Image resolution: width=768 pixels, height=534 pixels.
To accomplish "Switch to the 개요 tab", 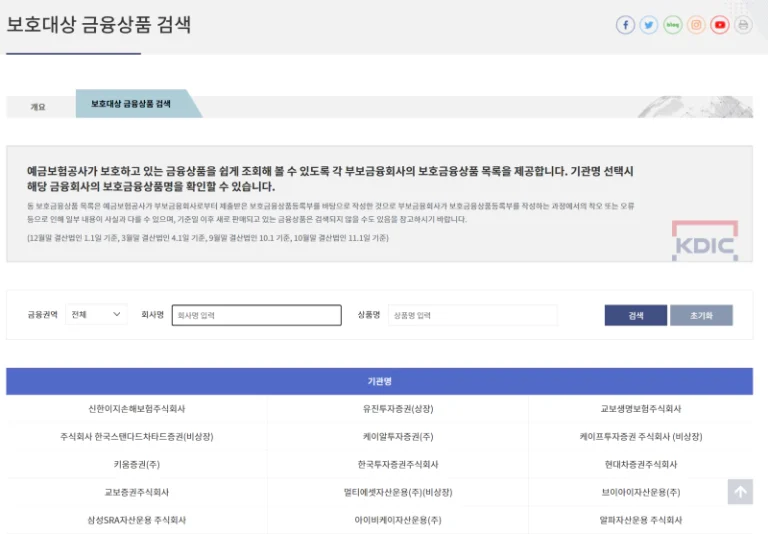I will tap(38, 106).
